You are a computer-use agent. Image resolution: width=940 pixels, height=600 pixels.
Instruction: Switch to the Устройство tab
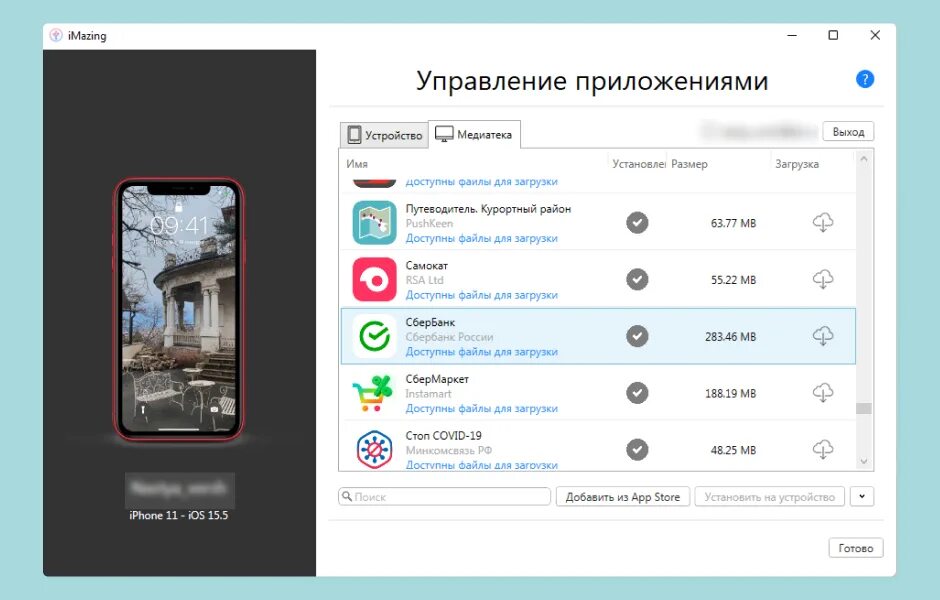coord(384,135)
